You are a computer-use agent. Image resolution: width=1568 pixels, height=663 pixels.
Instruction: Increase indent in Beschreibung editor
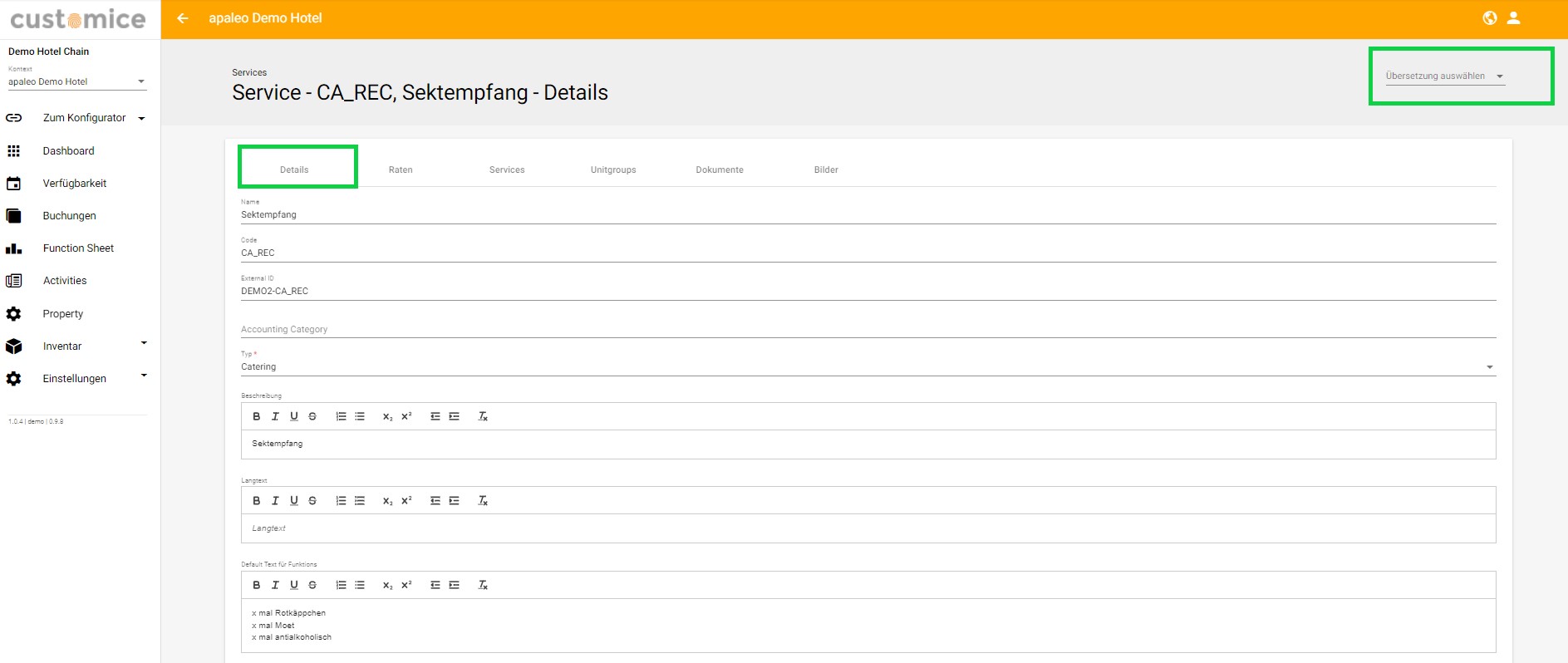454,416
